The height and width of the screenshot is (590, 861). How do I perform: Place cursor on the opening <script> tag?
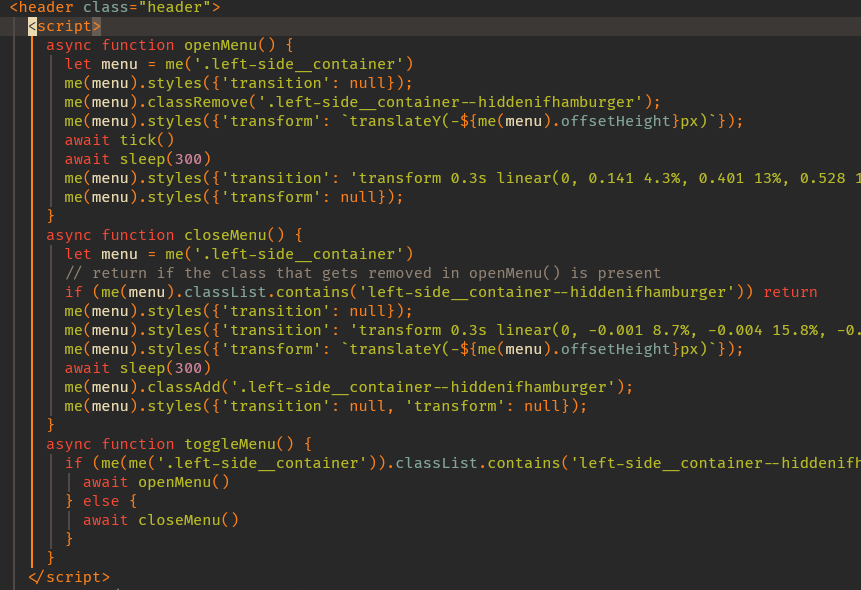[64, 26]
